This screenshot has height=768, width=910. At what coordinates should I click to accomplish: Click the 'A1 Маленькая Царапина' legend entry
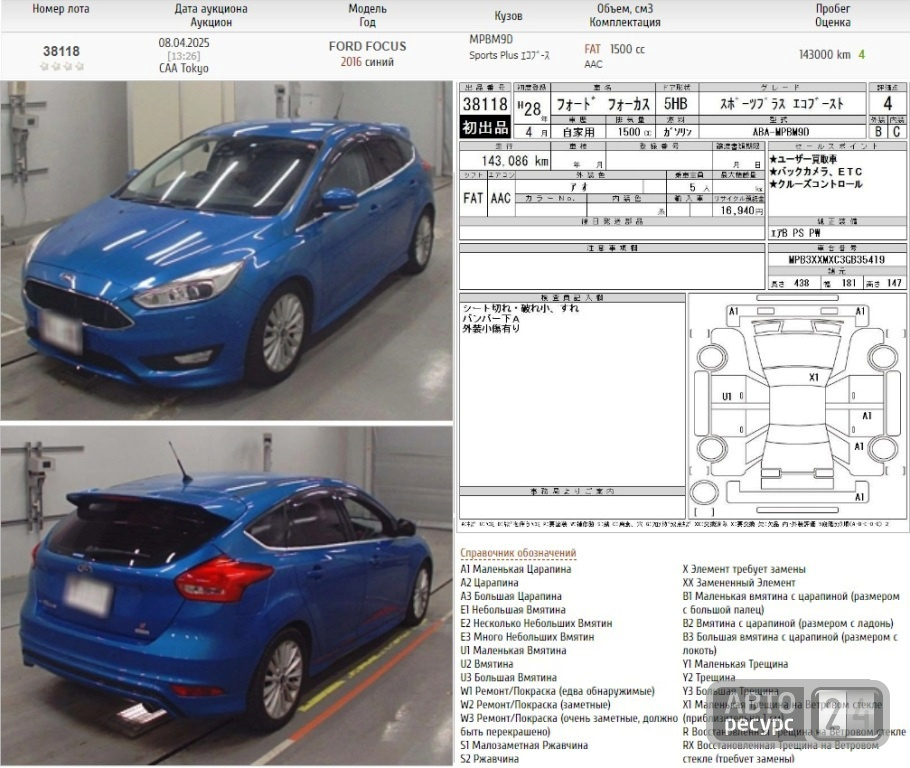tap(516, 569)
